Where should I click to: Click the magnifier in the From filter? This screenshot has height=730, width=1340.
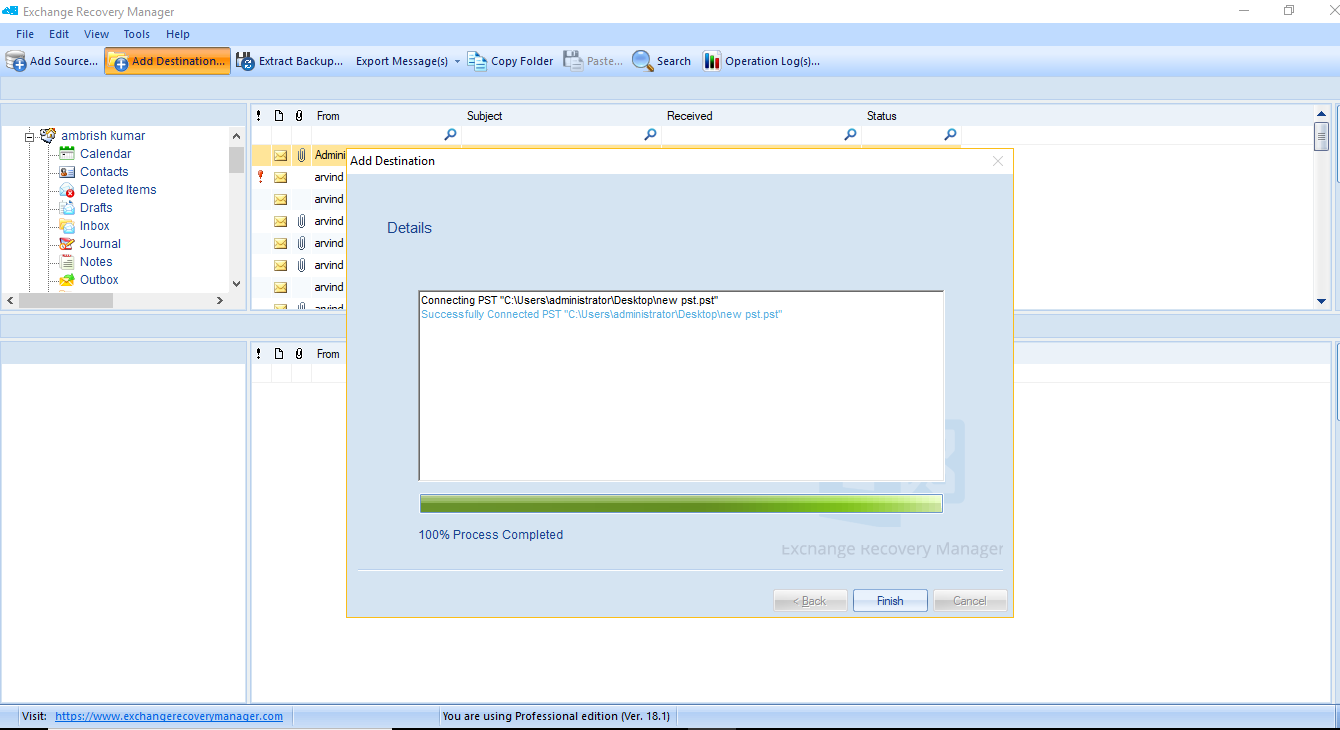click(x=450, y=135)
